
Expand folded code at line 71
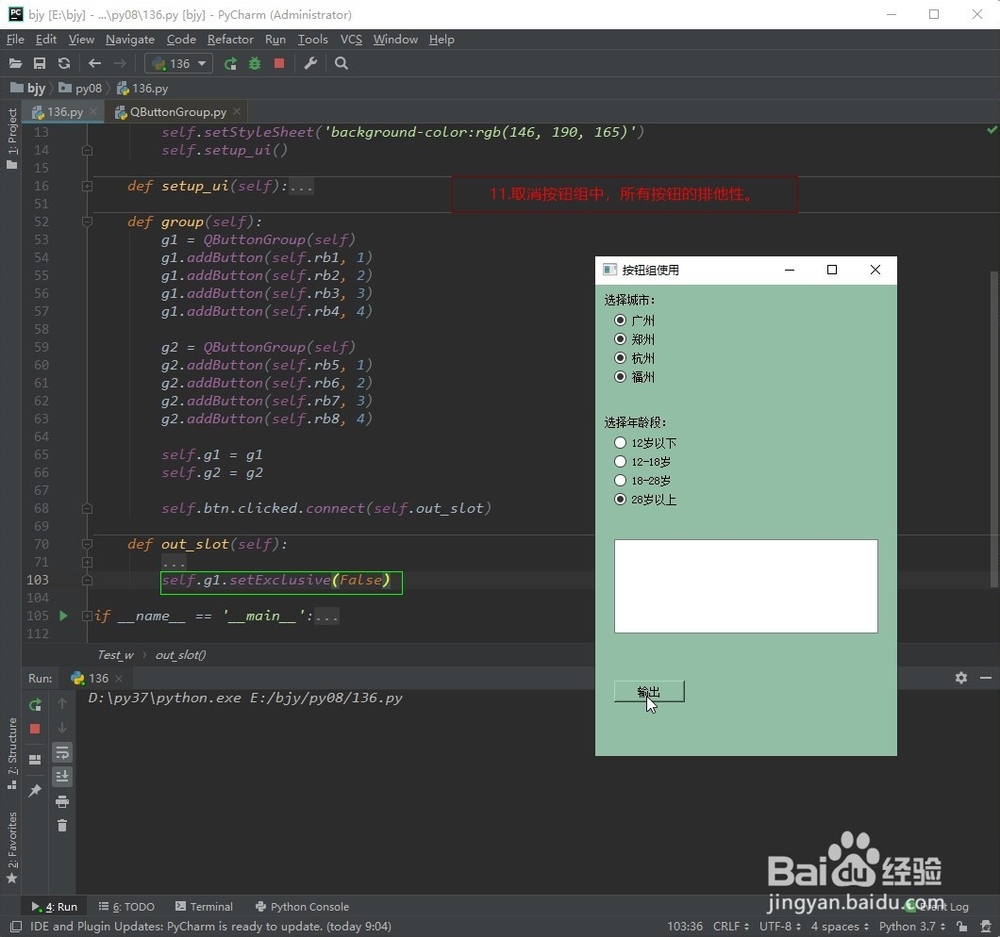[x=87, y=562]
